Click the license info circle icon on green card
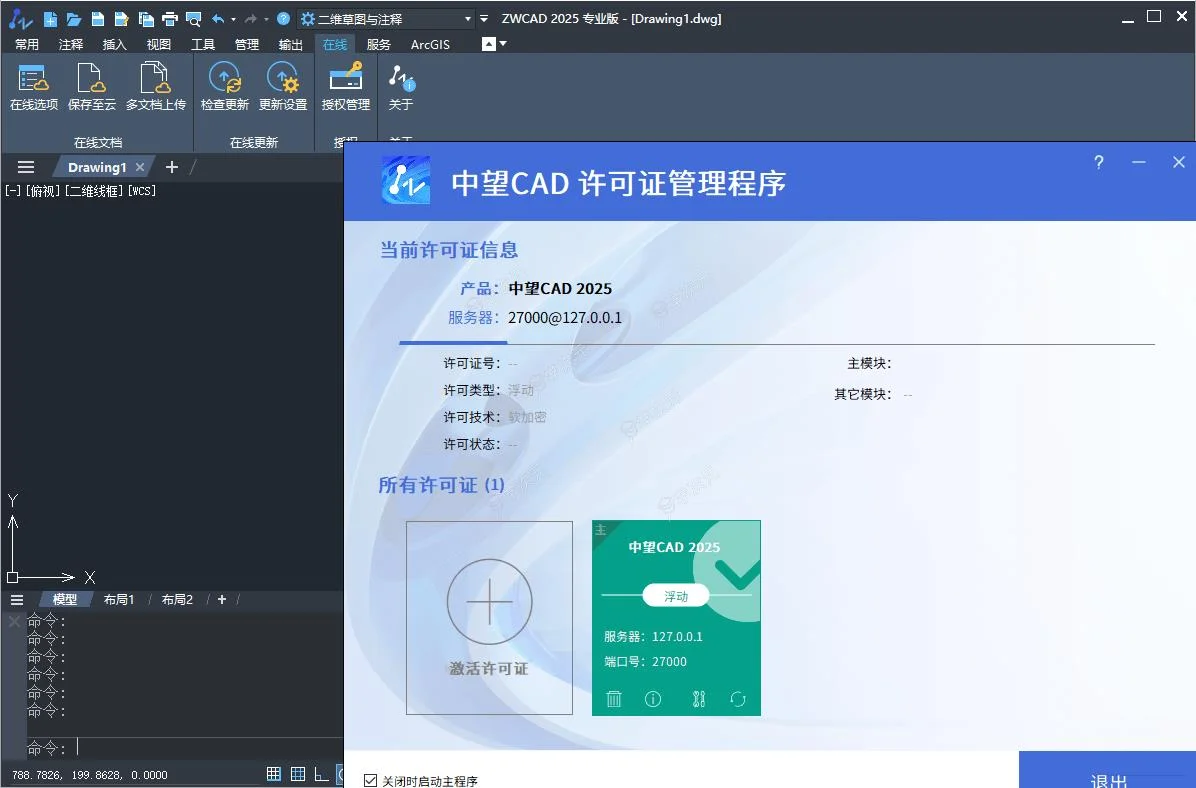This screenshot has height=788, width=1196. pyautogui.click(x=653, y=699)
